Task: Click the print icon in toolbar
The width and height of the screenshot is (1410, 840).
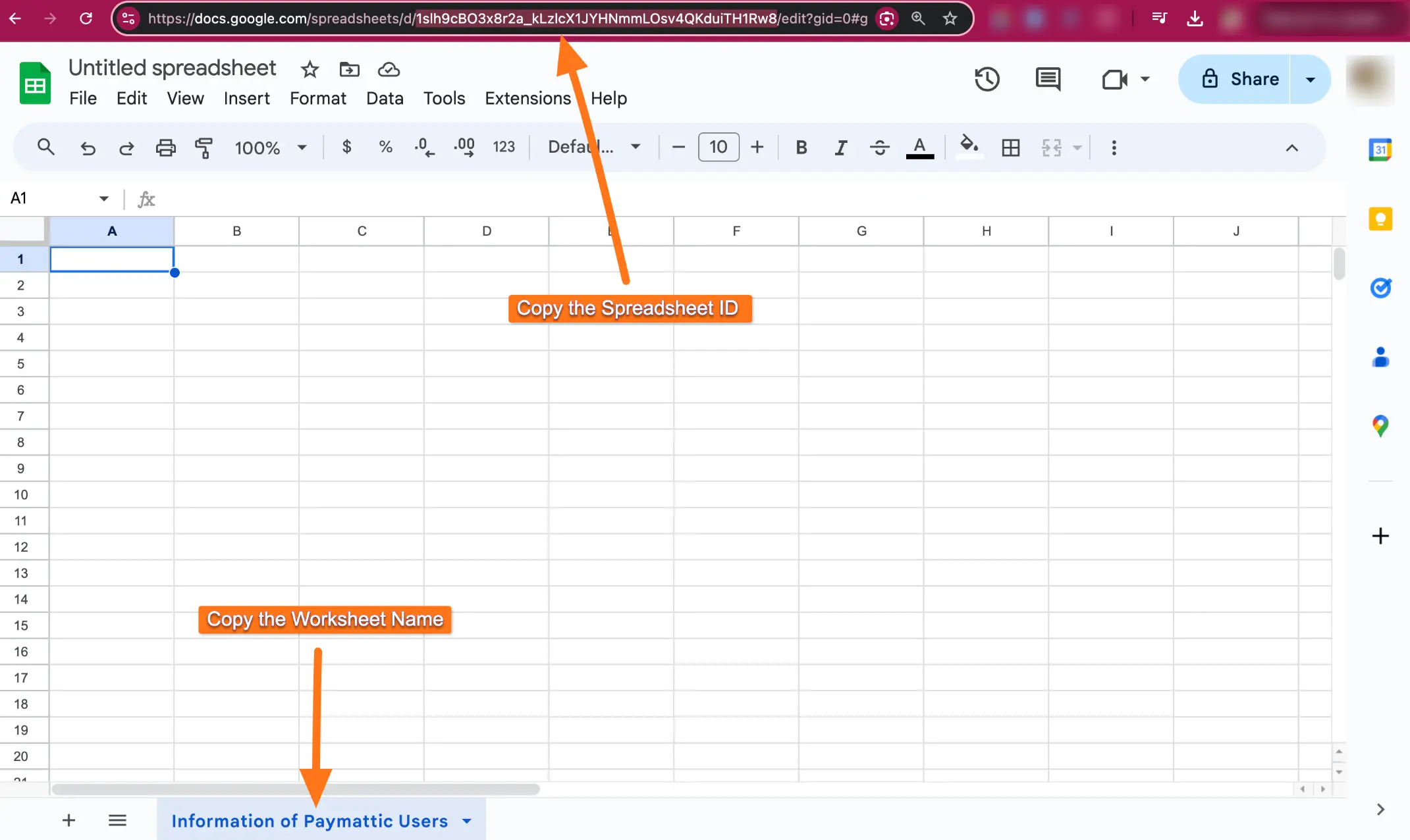Action: click(165, 147)
